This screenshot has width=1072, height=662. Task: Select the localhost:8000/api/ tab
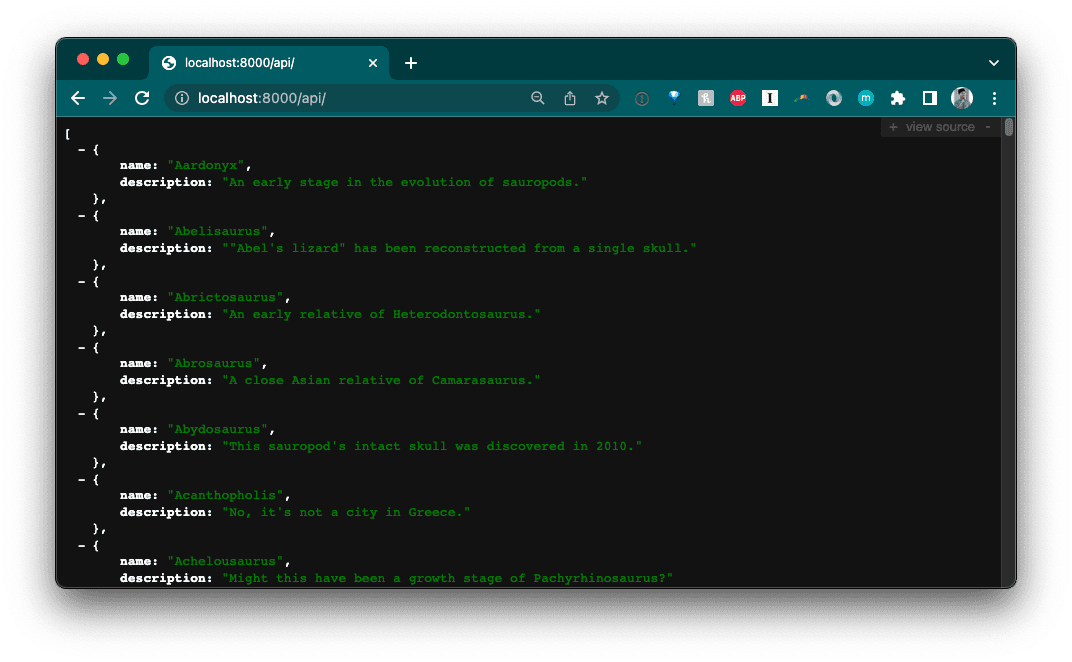click(x=269, y=63)
